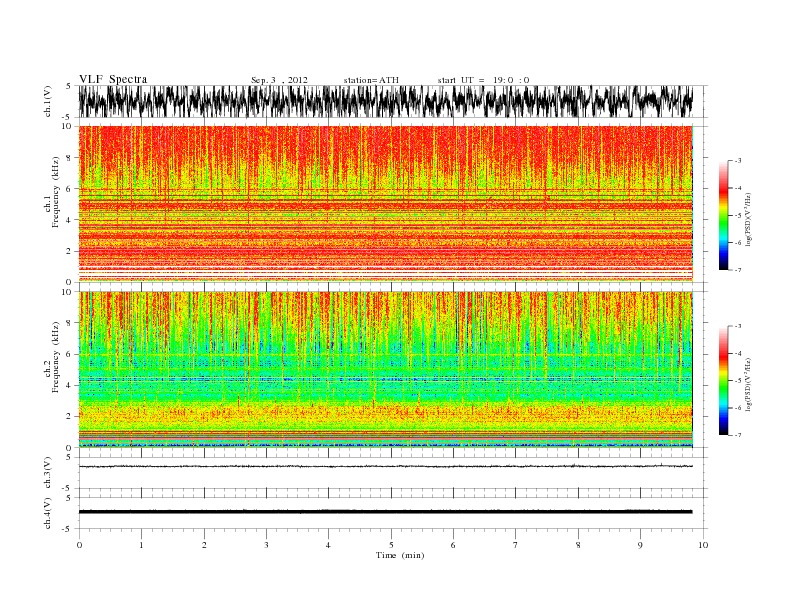Click the "Time (min)" x-axis label
The height and width of the screenshot is (612, 792).
[x=400, y=555]
